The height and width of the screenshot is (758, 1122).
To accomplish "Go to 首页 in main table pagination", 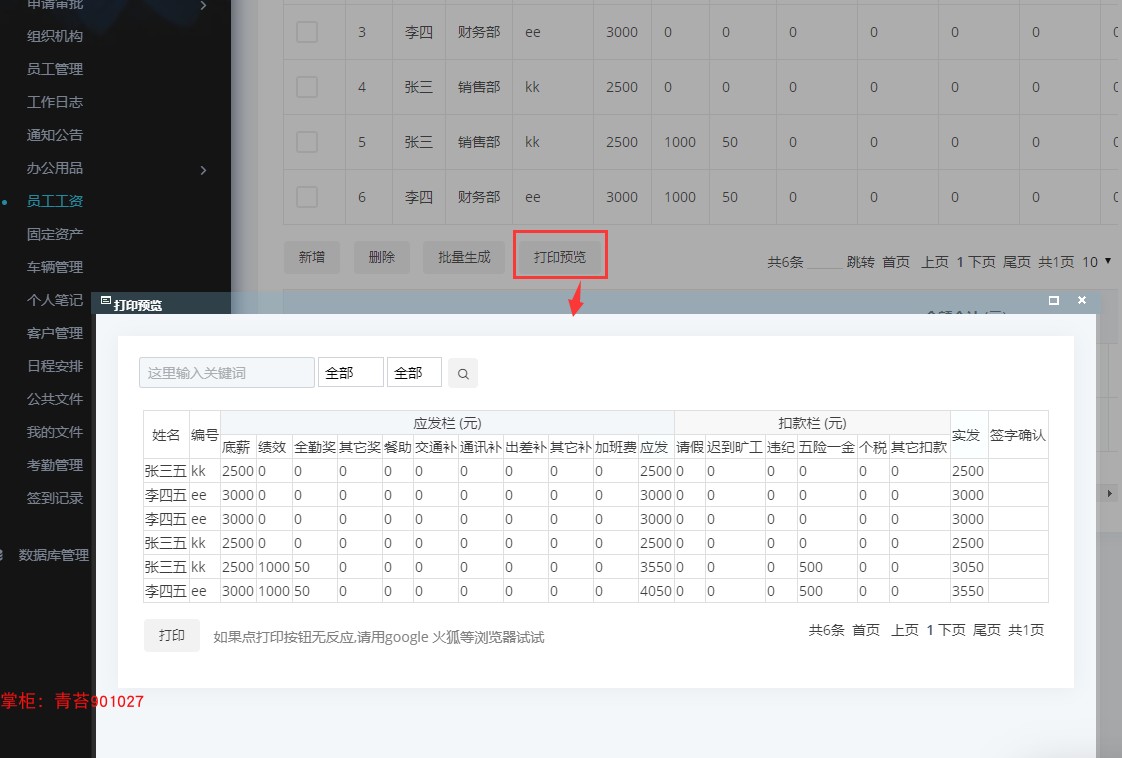I will click(x=896, y=262).
